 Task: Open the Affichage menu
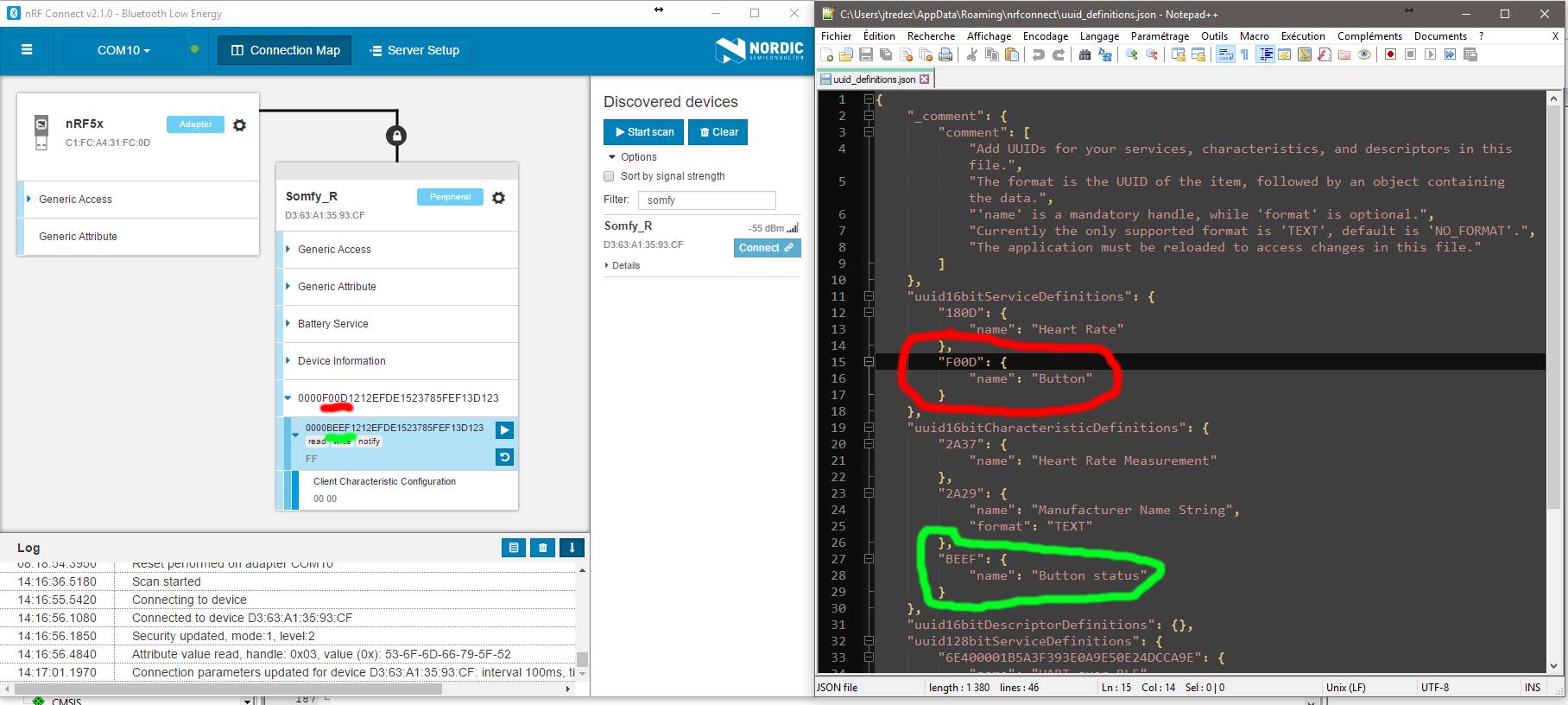pos(989,36)
